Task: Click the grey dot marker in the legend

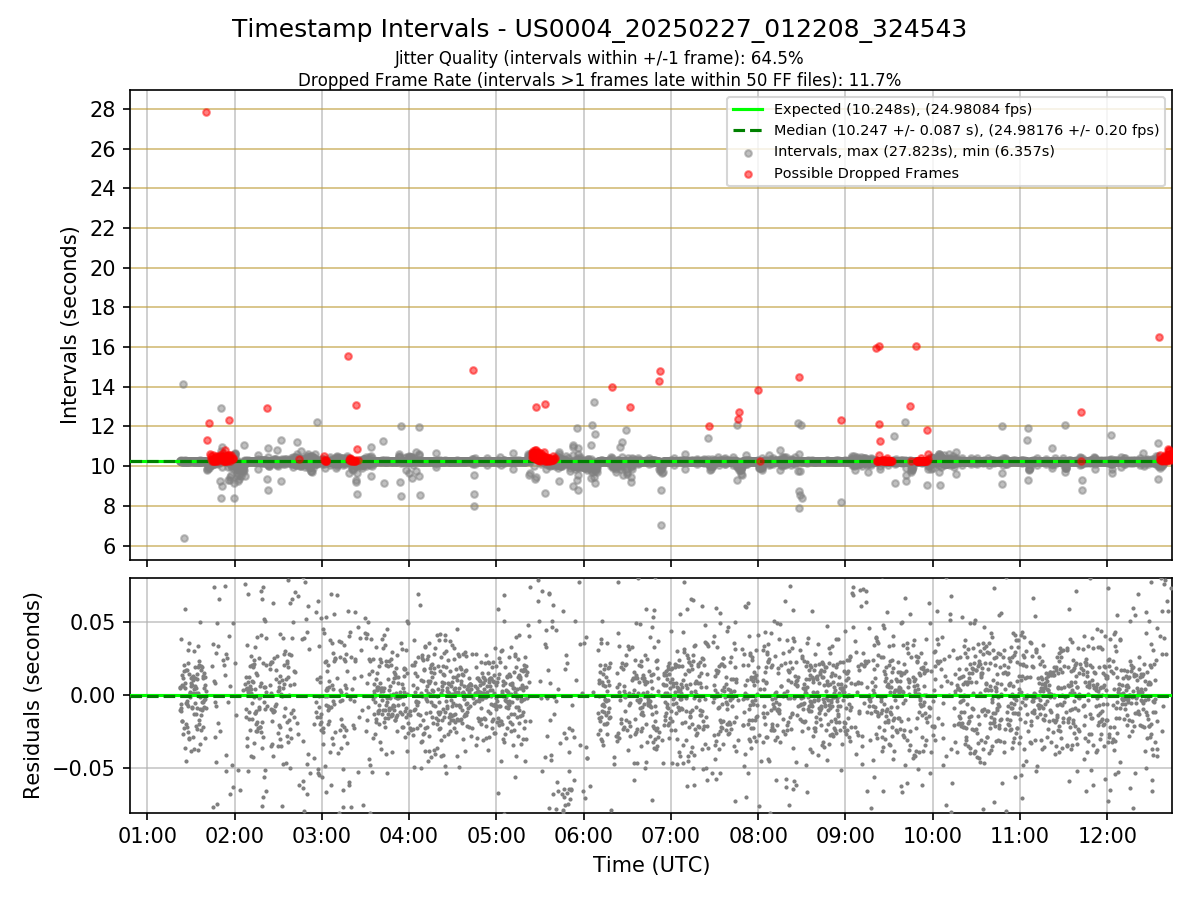Action: tap(749, 152)
